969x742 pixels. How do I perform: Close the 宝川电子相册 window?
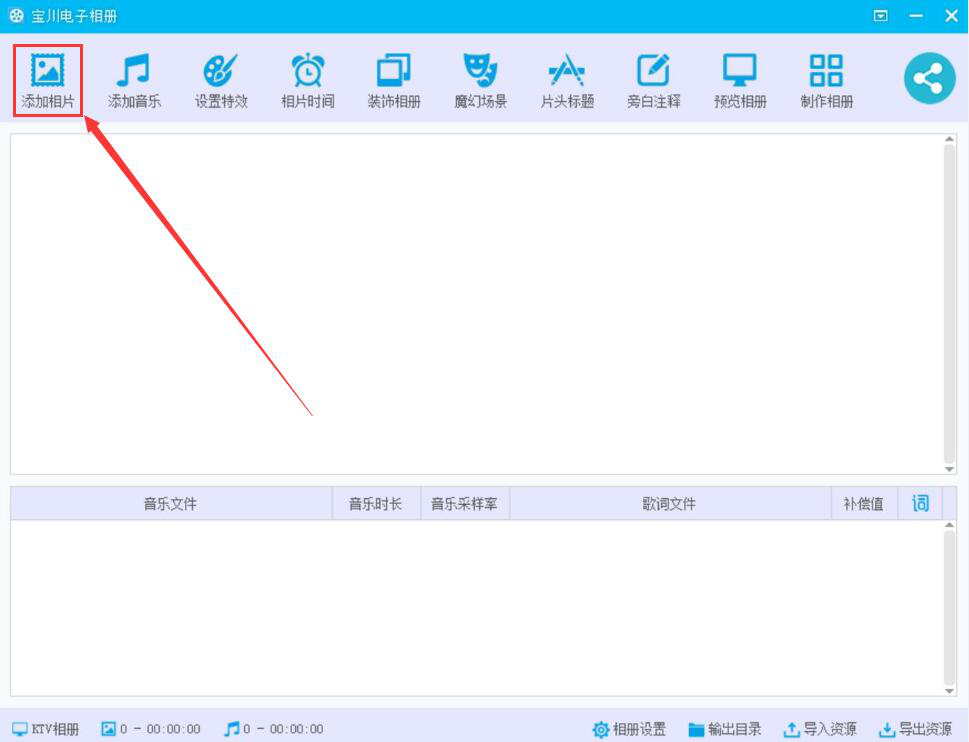click(952, 16)
